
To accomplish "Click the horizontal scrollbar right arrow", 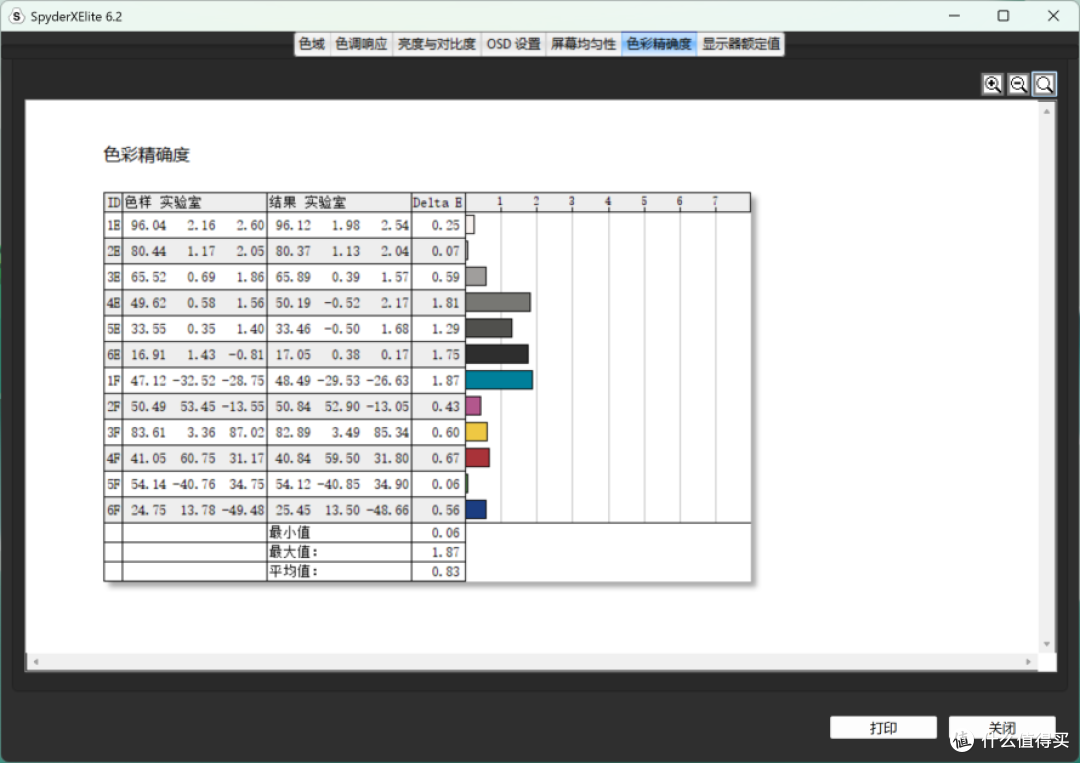I will pyautogui.click(x=1028, y=662).
